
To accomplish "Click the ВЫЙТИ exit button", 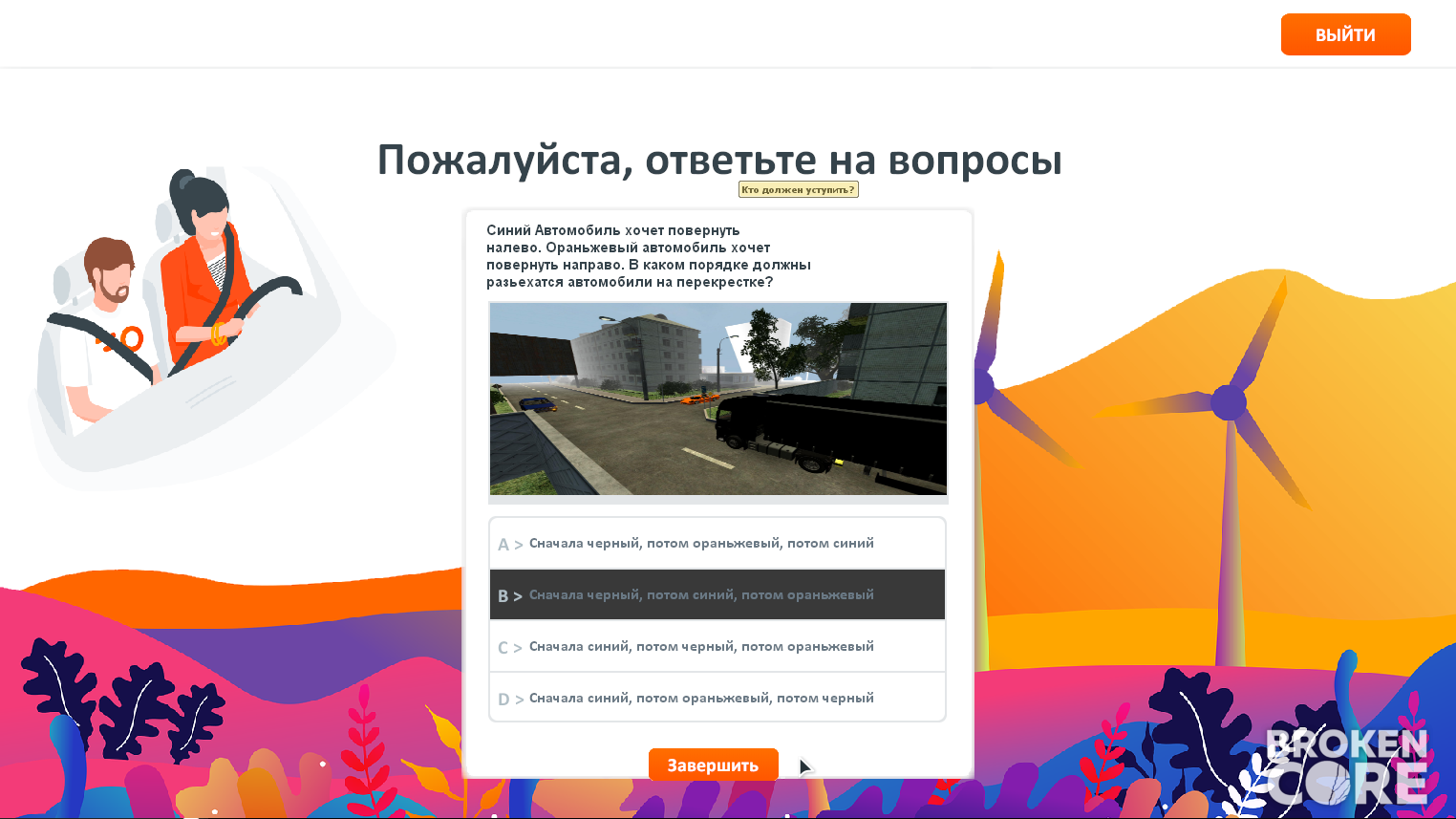I will point(1345,34).
